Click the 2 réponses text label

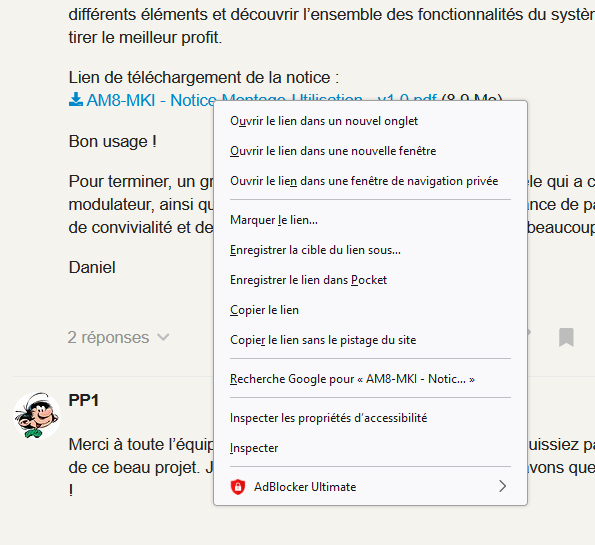(108, 337)
